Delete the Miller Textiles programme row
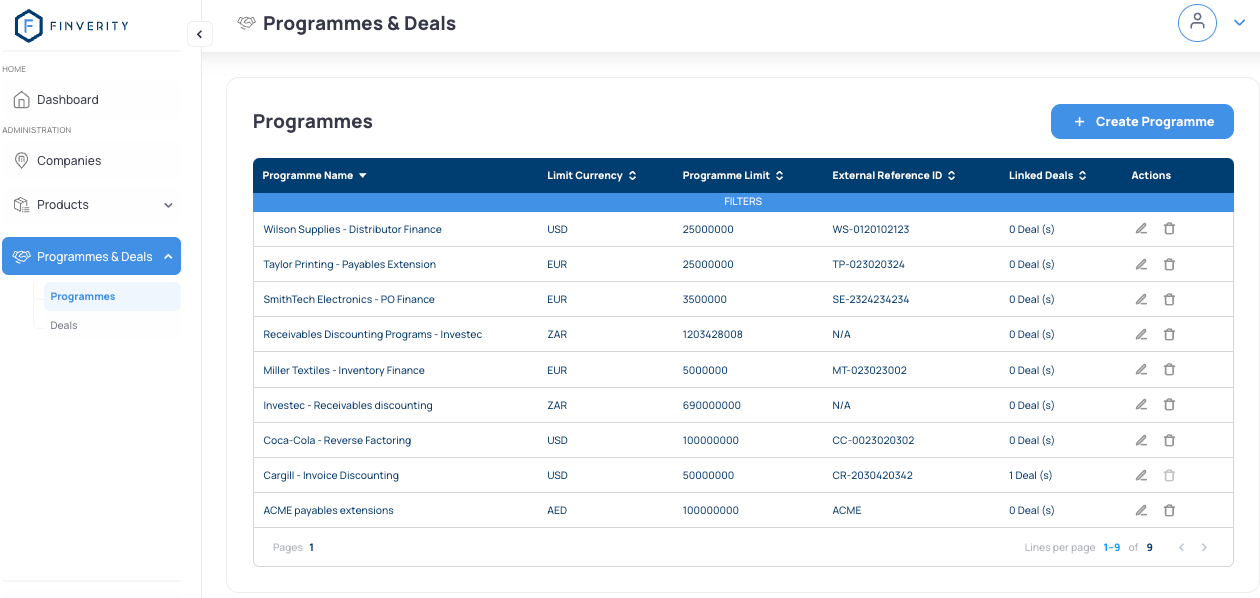The height and width of the screenshot is (598, 1260). coord(1169,370)
